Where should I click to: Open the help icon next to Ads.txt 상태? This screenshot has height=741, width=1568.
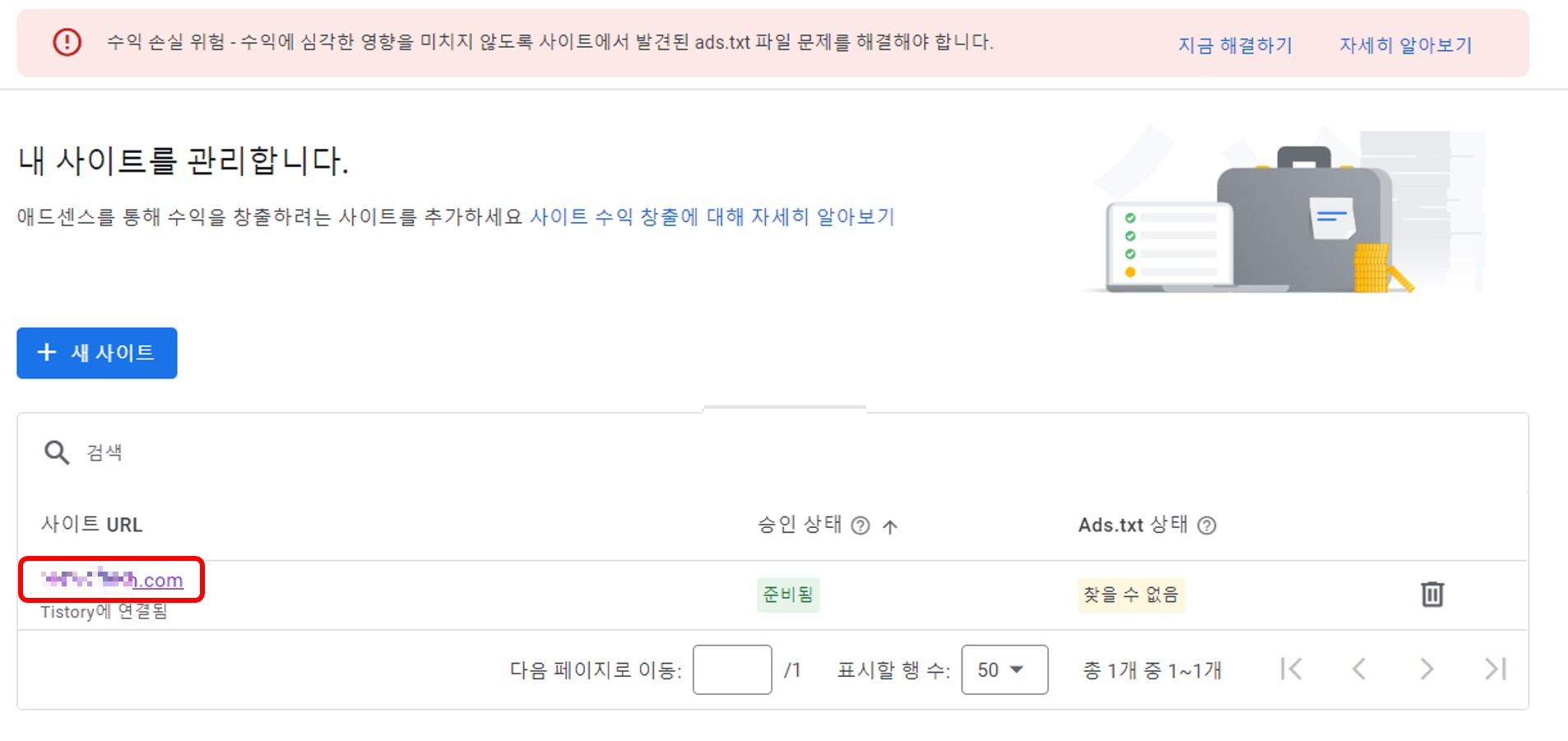(1207, 525)
